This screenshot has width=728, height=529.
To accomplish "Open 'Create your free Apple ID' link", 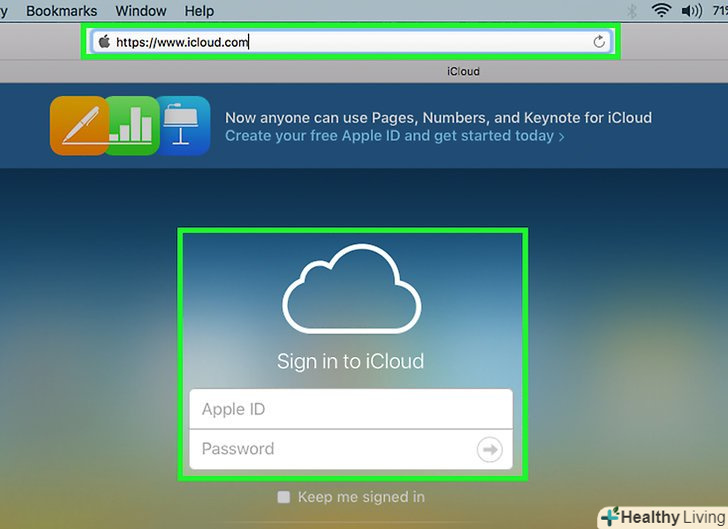I will (x=395, y=136).
